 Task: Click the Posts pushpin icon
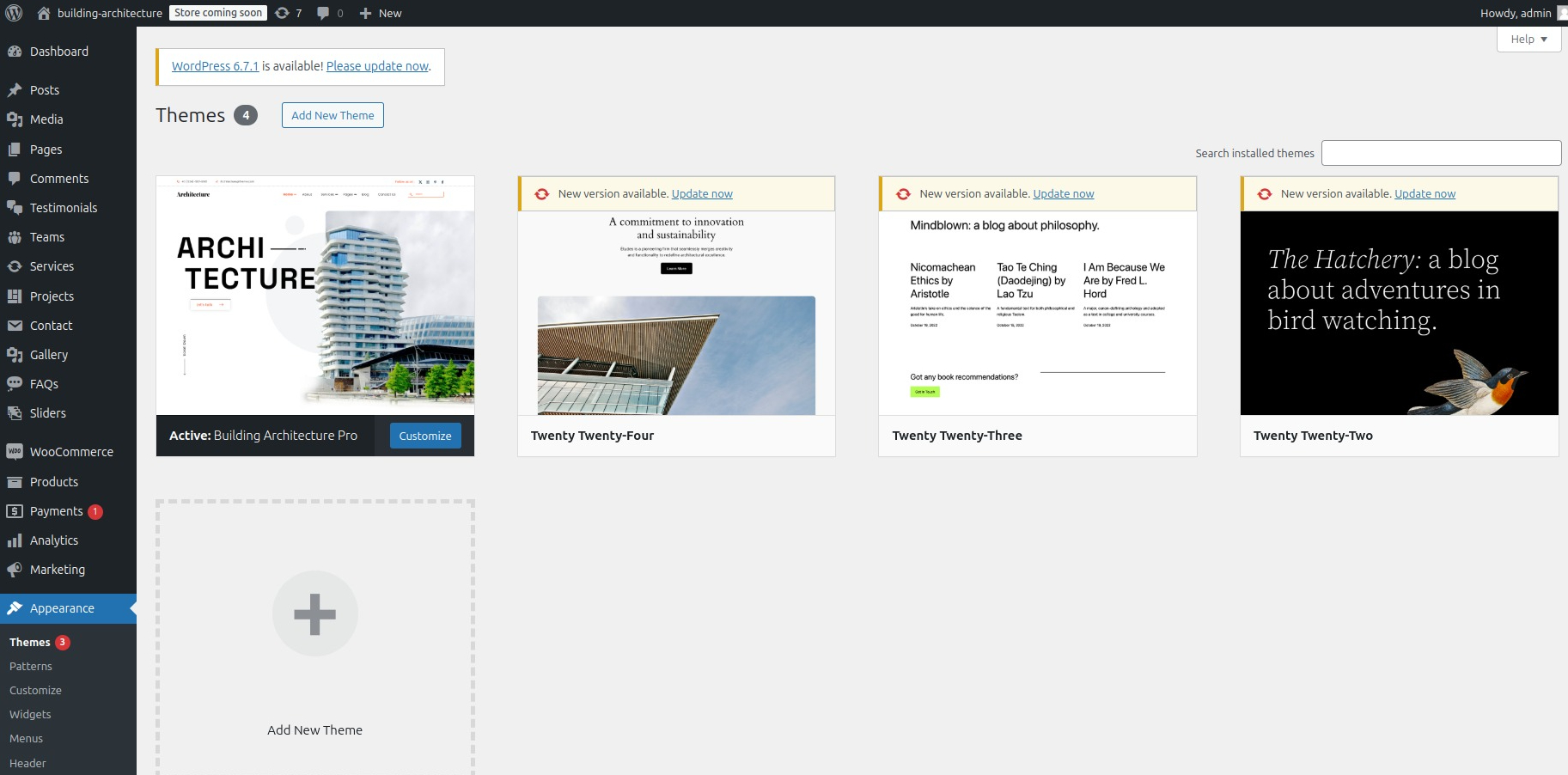point(15,90)
